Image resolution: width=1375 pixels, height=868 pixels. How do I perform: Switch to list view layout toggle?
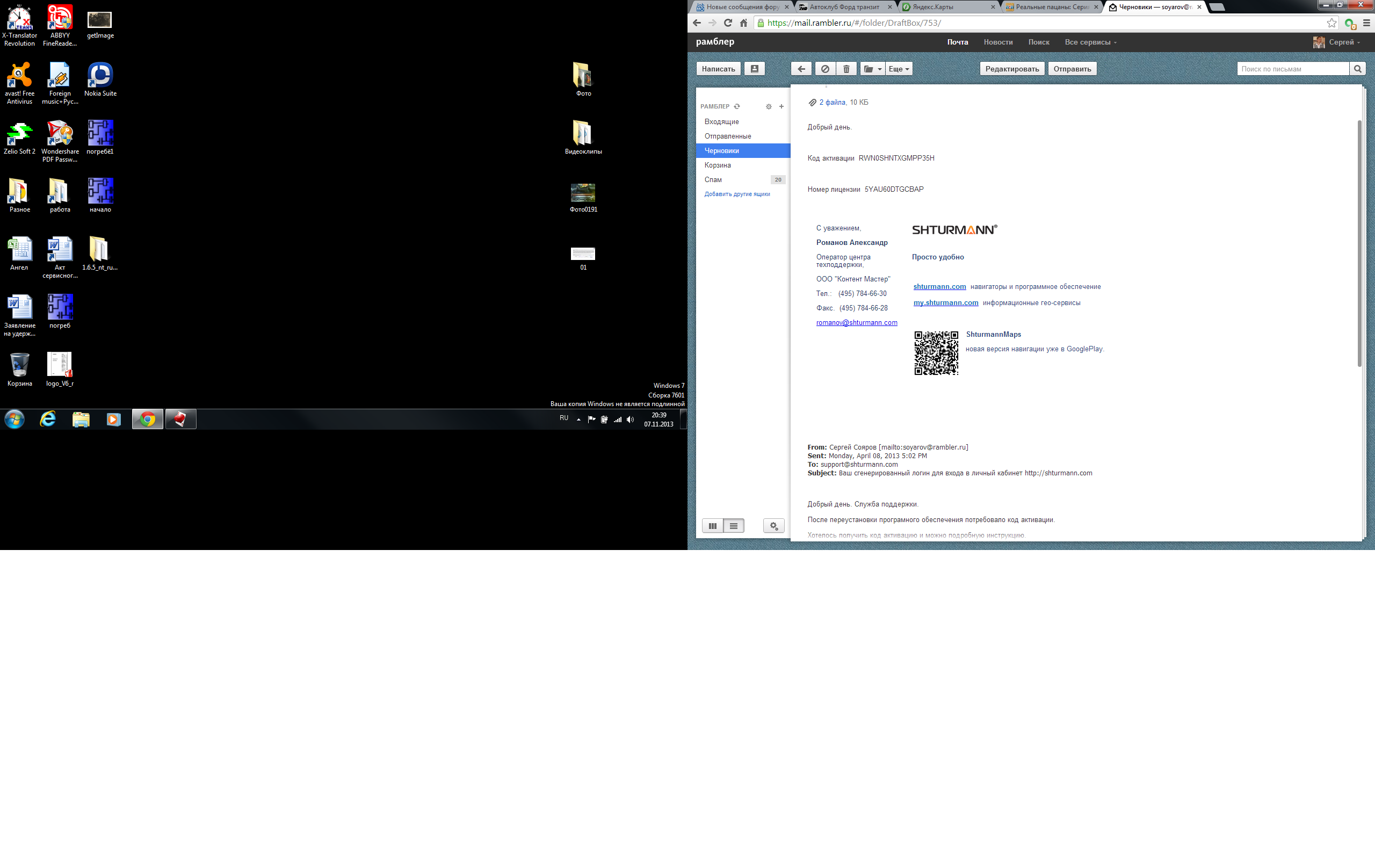click(x=734, y=526)
